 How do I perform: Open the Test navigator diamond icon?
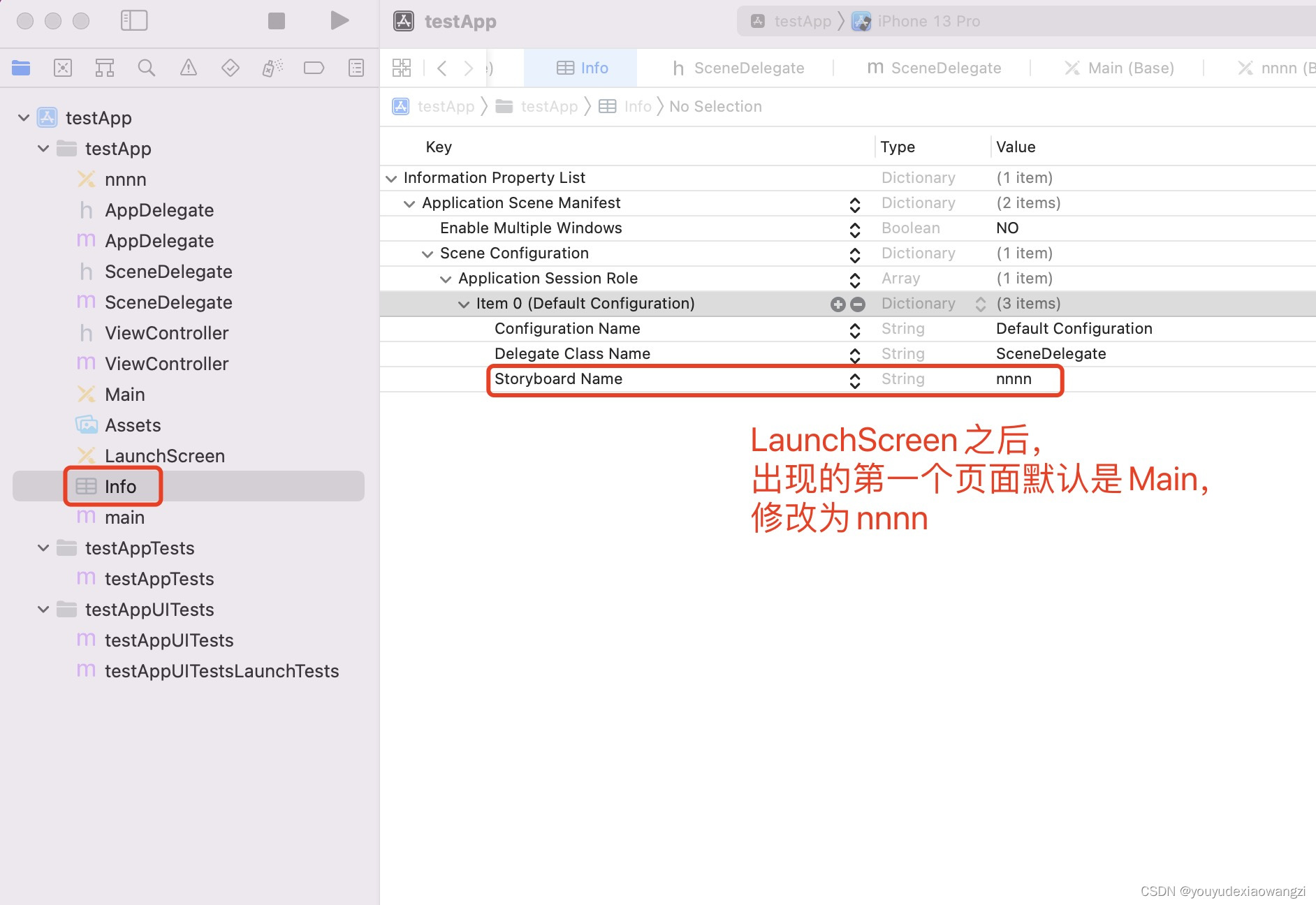pyautogui.click(x=231, y=68)
